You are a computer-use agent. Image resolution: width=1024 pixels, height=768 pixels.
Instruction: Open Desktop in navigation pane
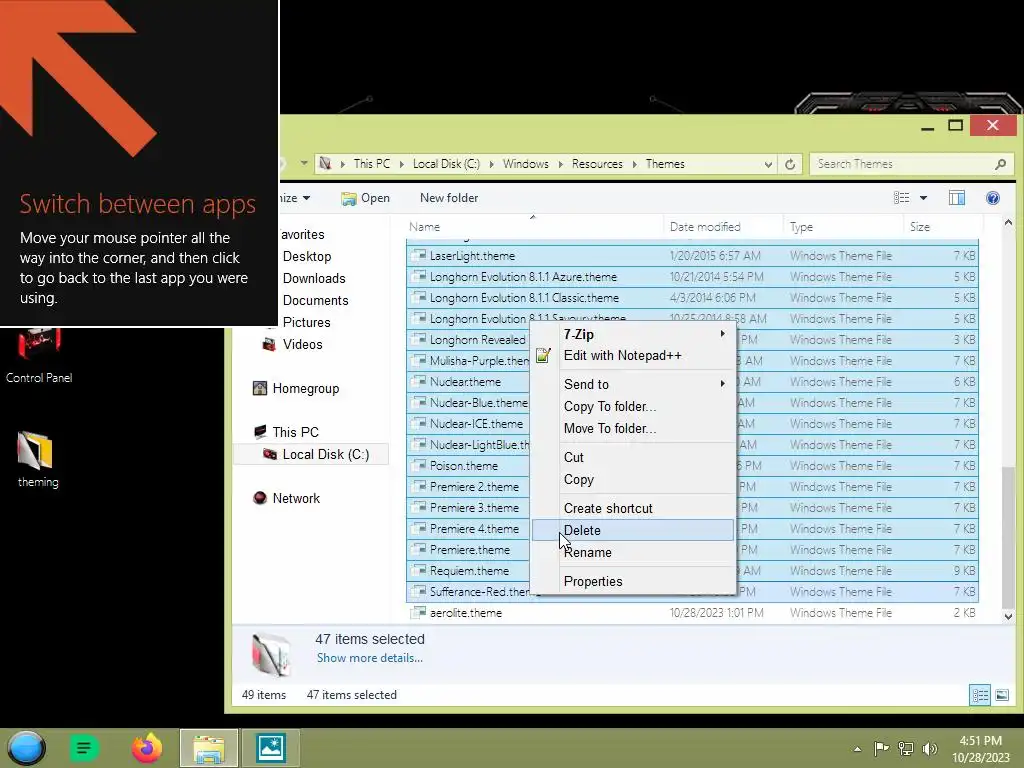click(x=307, y=257)
